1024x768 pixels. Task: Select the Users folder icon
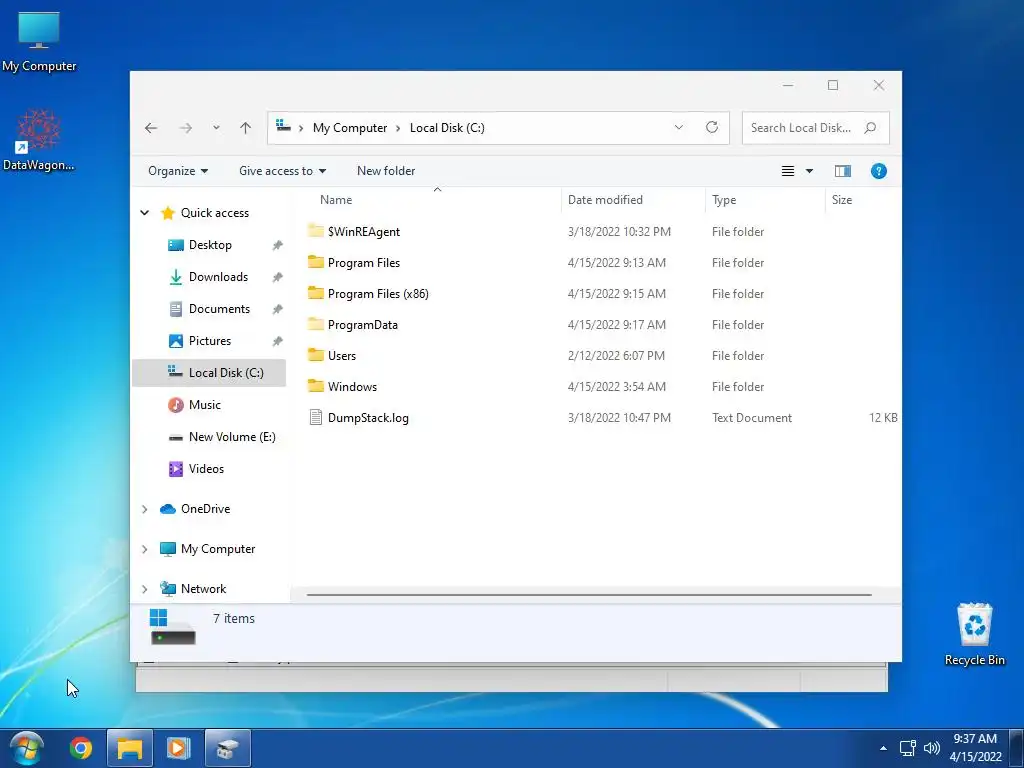pyautogui.click(x=316, y=355)
